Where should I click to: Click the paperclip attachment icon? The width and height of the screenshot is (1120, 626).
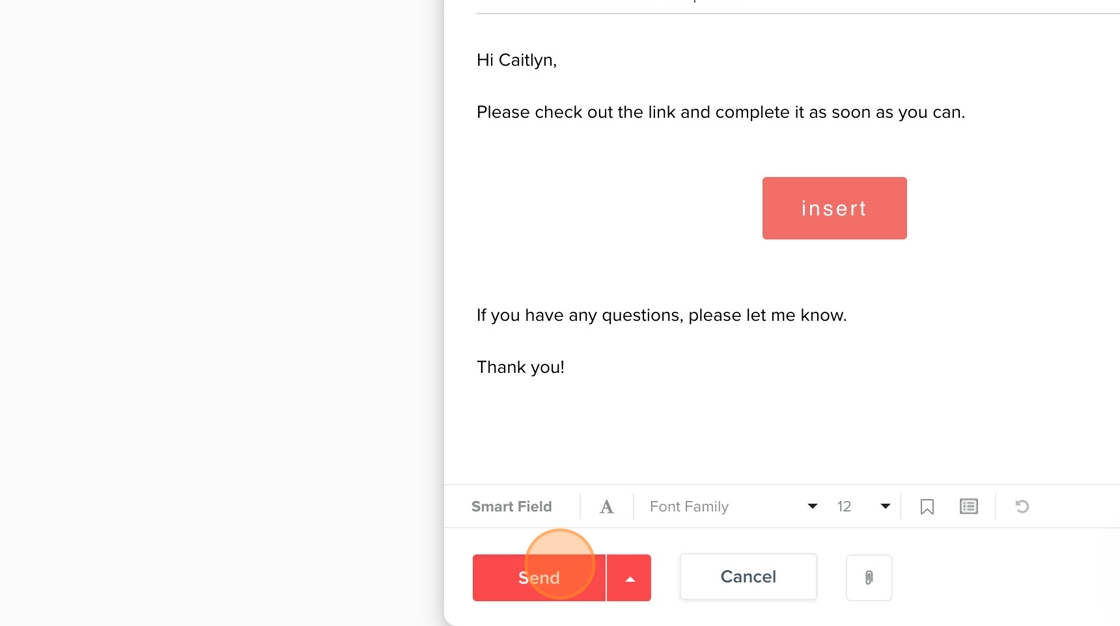coord(869,577)
